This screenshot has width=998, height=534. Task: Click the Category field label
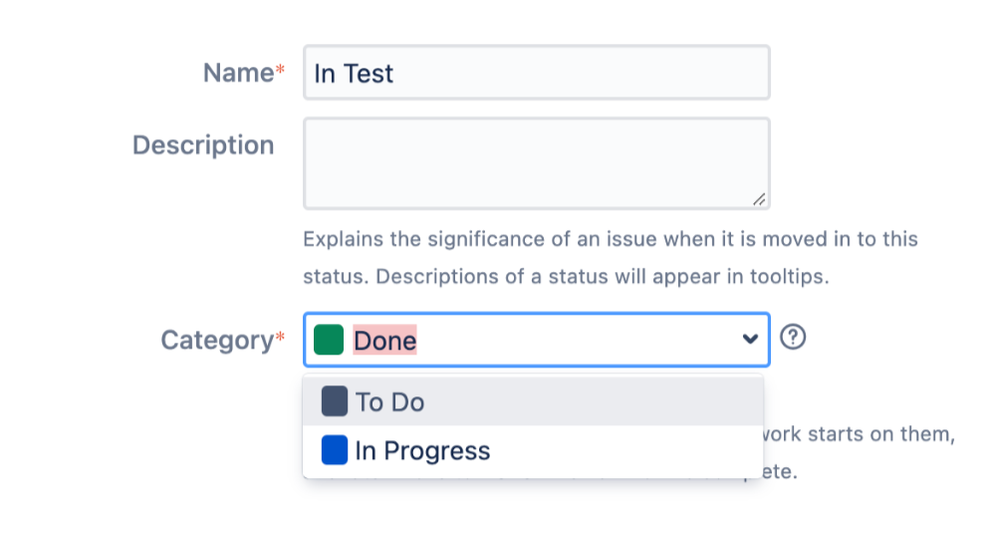click(217, 340)
